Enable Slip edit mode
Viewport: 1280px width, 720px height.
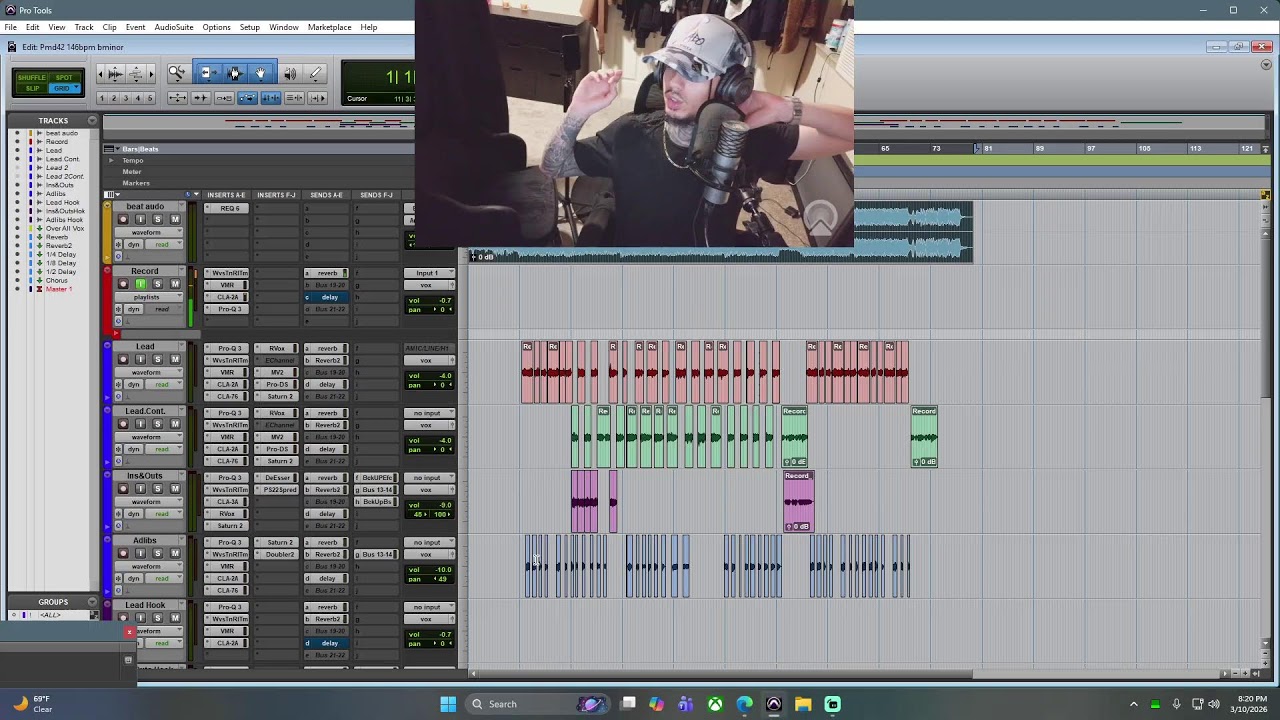click(32, 88)
